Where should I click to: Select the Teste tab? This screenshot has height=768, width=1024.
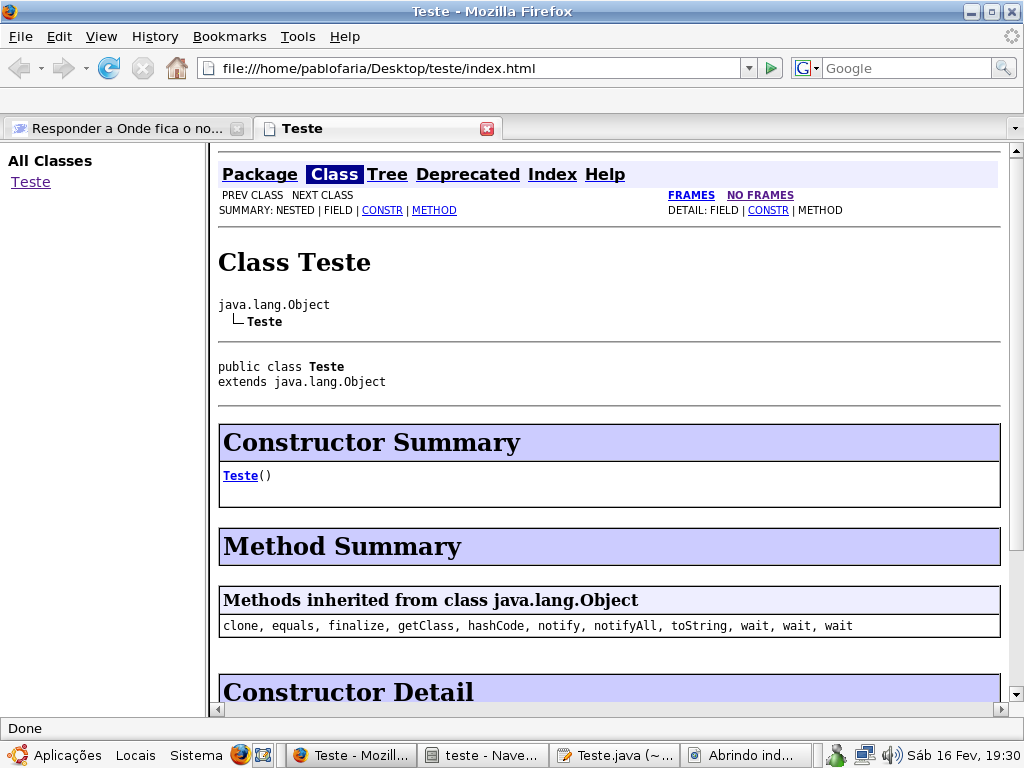point(377,129)
